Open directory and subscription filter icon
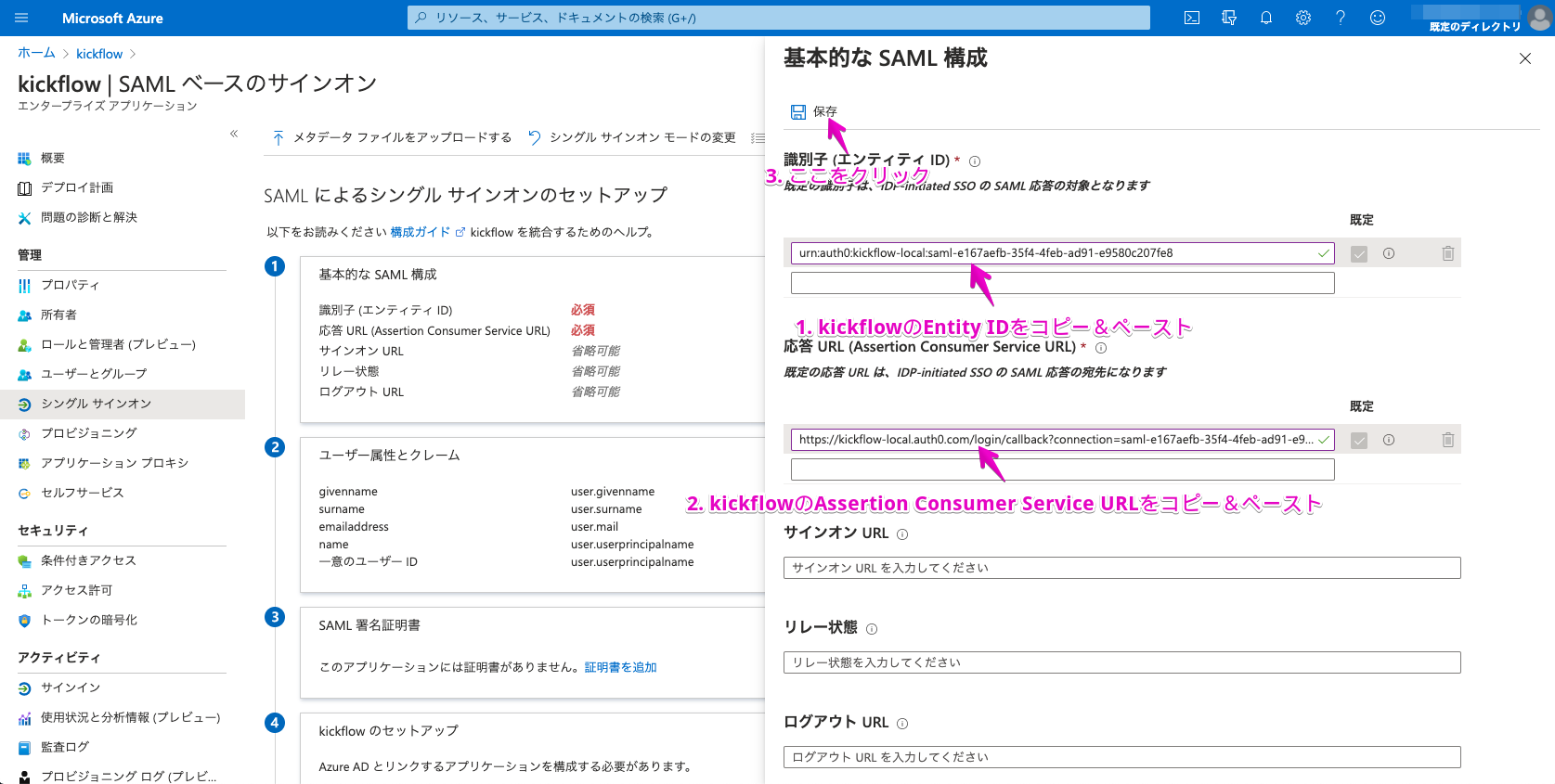Screen dimensions: 1555x784 1229,18
